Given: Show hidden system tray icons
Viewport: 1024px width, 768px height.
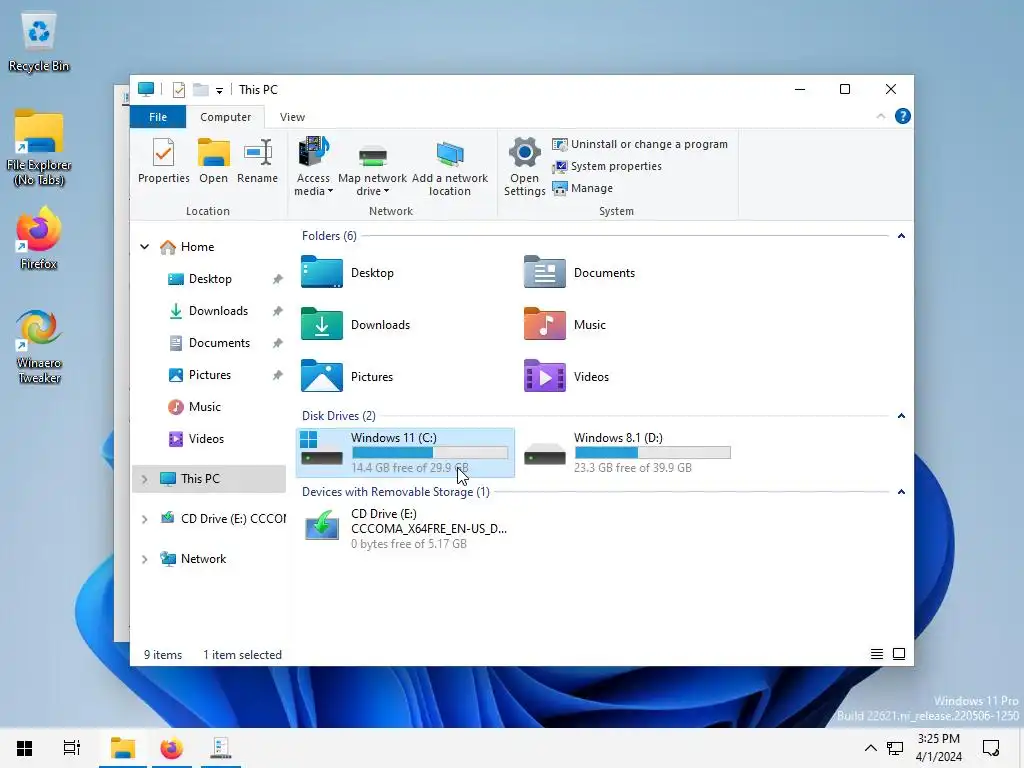Looking at the screenshot, I should (871, 748).
